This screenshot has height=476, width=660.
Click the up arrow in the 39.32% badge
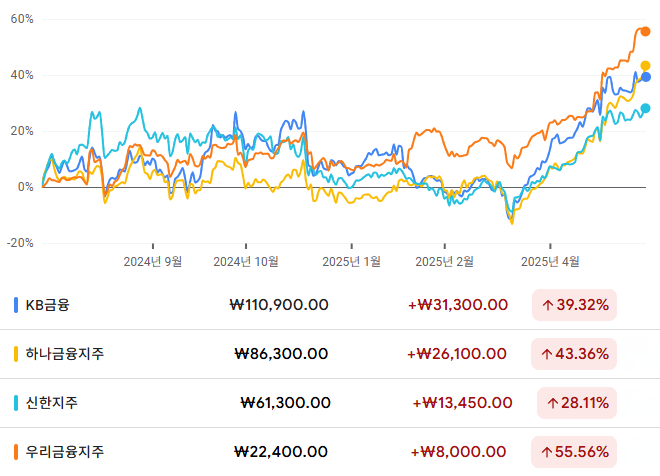(547, 304)
